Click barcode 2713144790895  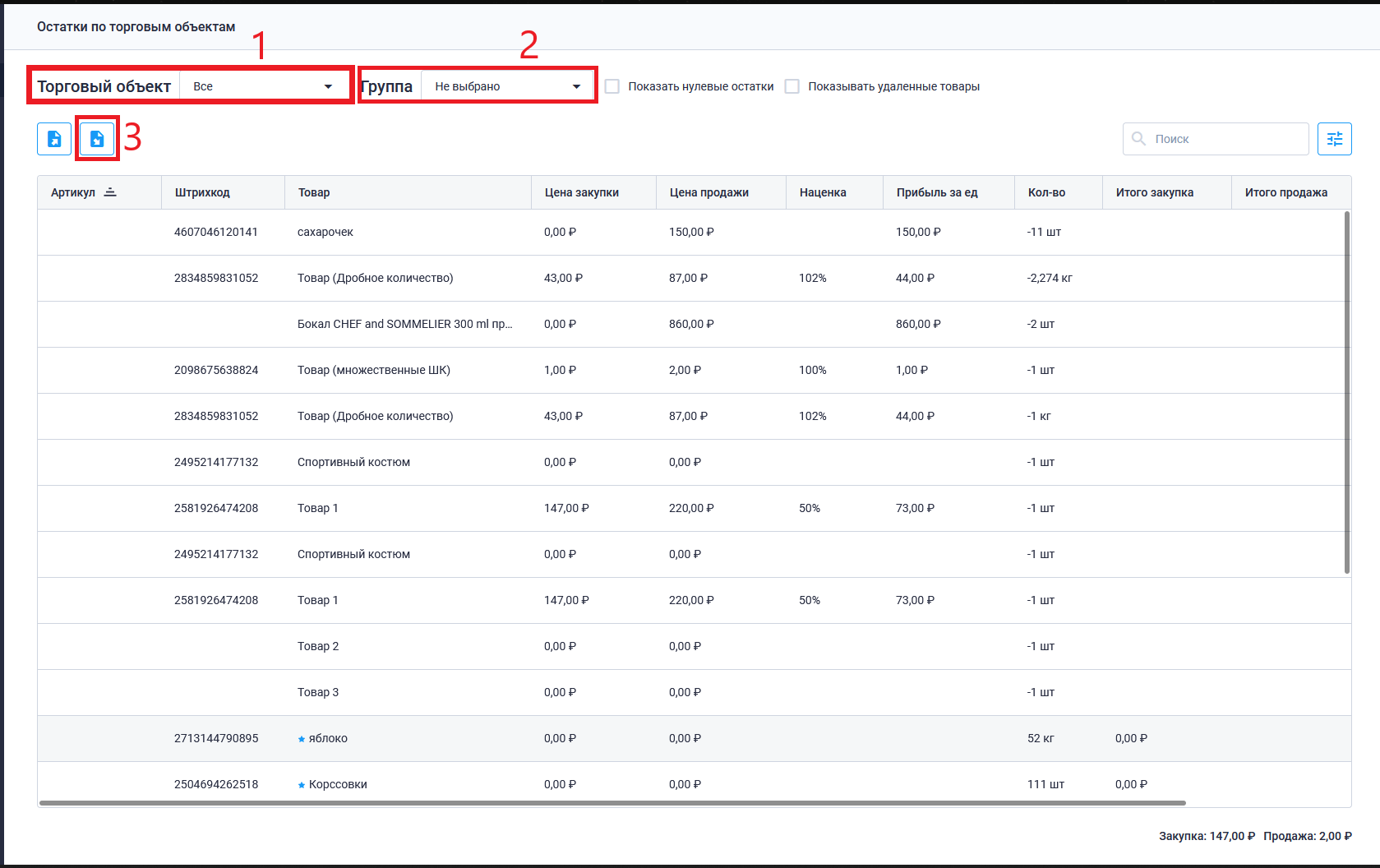pyautogui.click(x=216, y=738)
